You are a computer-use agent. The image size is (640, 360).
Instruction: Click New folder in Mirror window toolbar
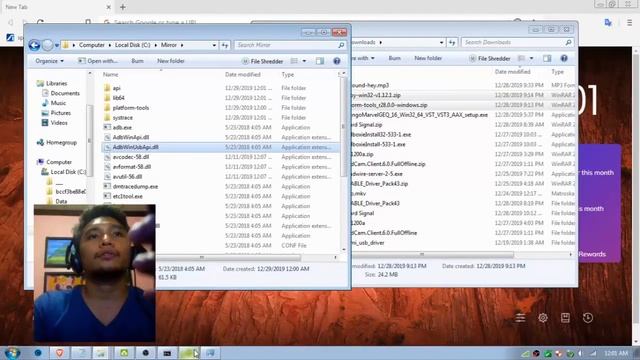tap(171, 61)
